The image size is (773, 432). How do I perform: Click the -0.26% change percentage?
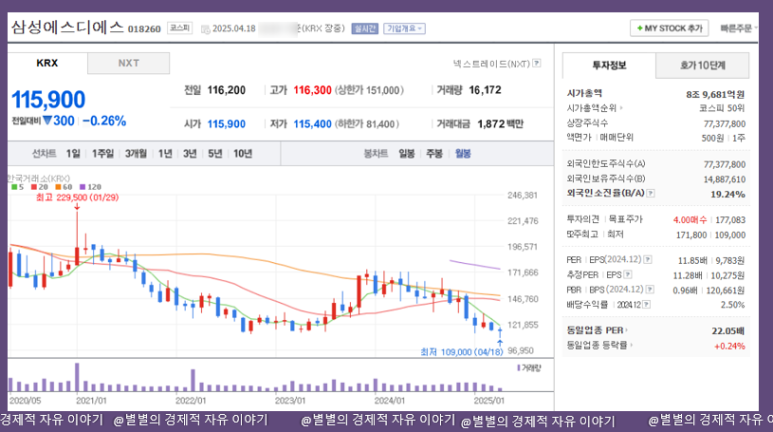pyautogui.click(x=104, y=121)
